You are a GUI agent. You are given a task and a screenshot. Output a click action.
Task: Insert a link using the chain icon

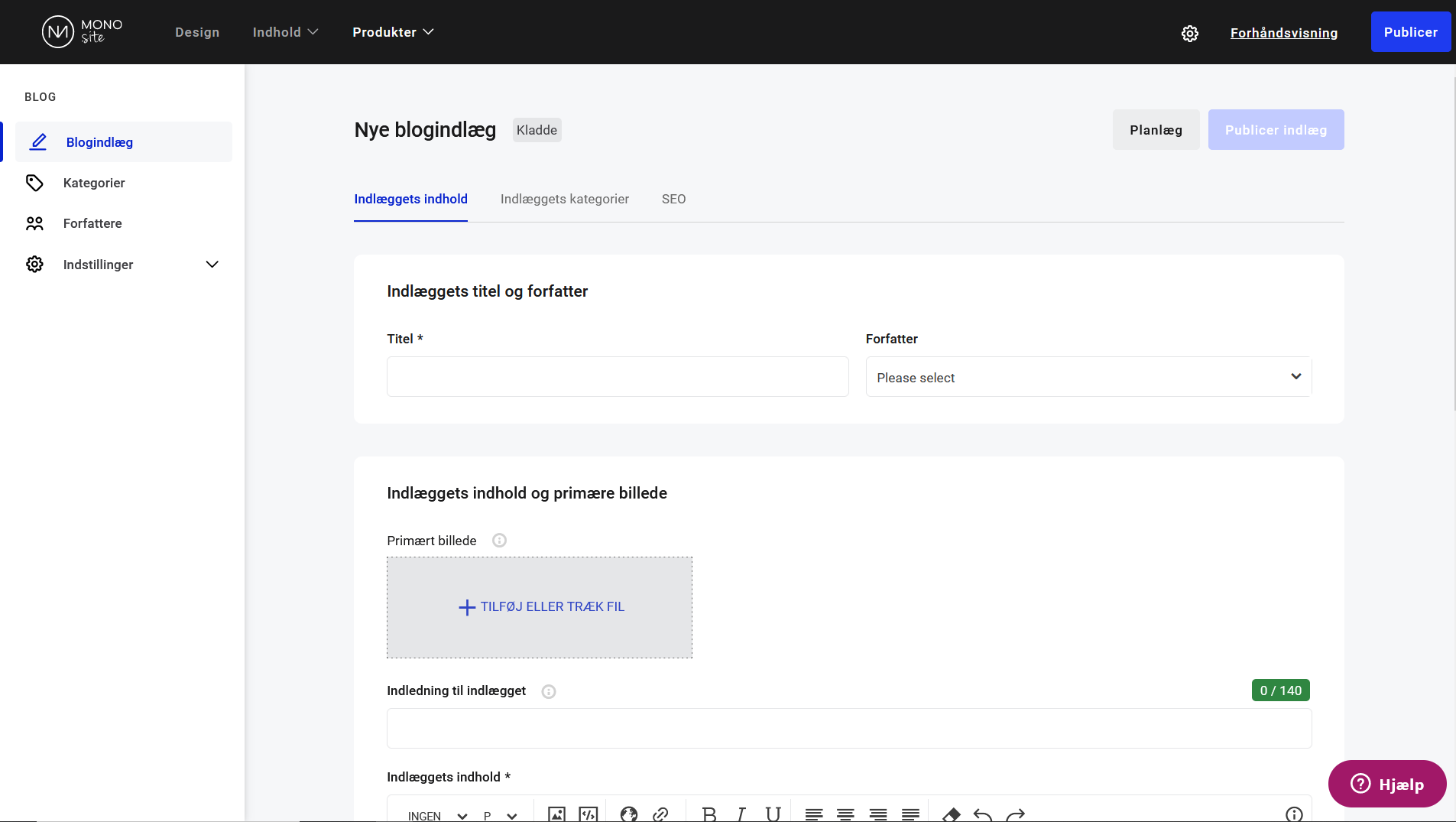pos(660,814)
